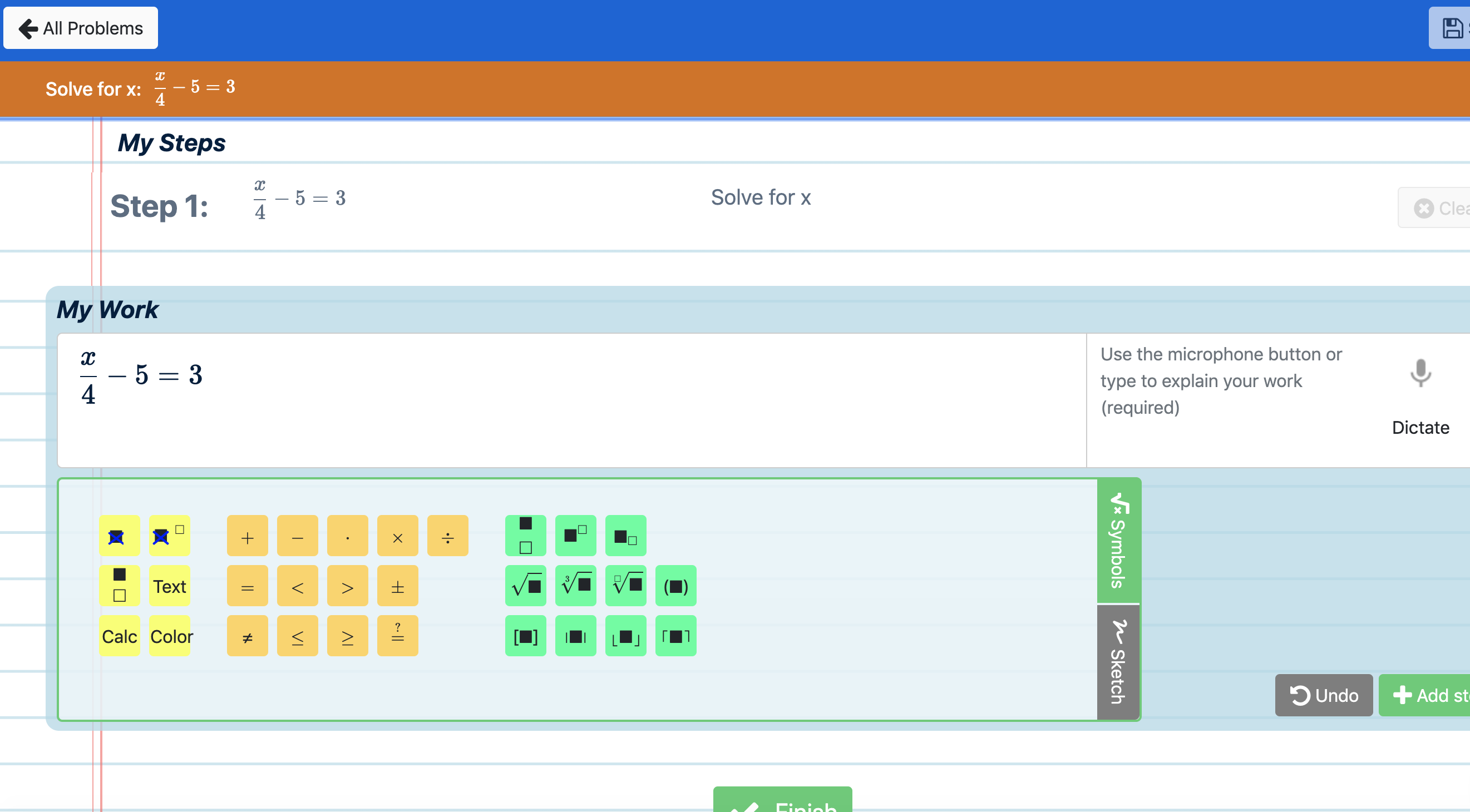Insert the division symbol
The width and height of the screenshot is (1470, 812).
point(448,536)
